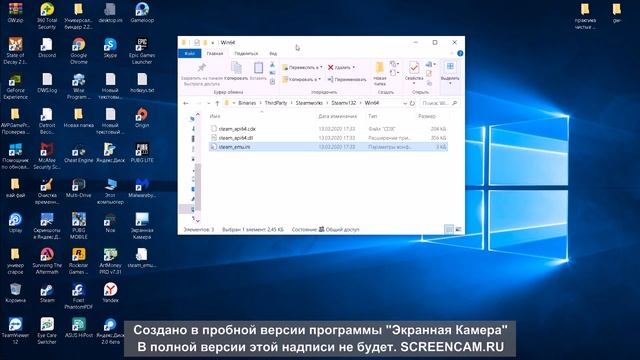640x360 pixels.
Task: Select the Steam desktop shortcut
Action: point(47,293)
